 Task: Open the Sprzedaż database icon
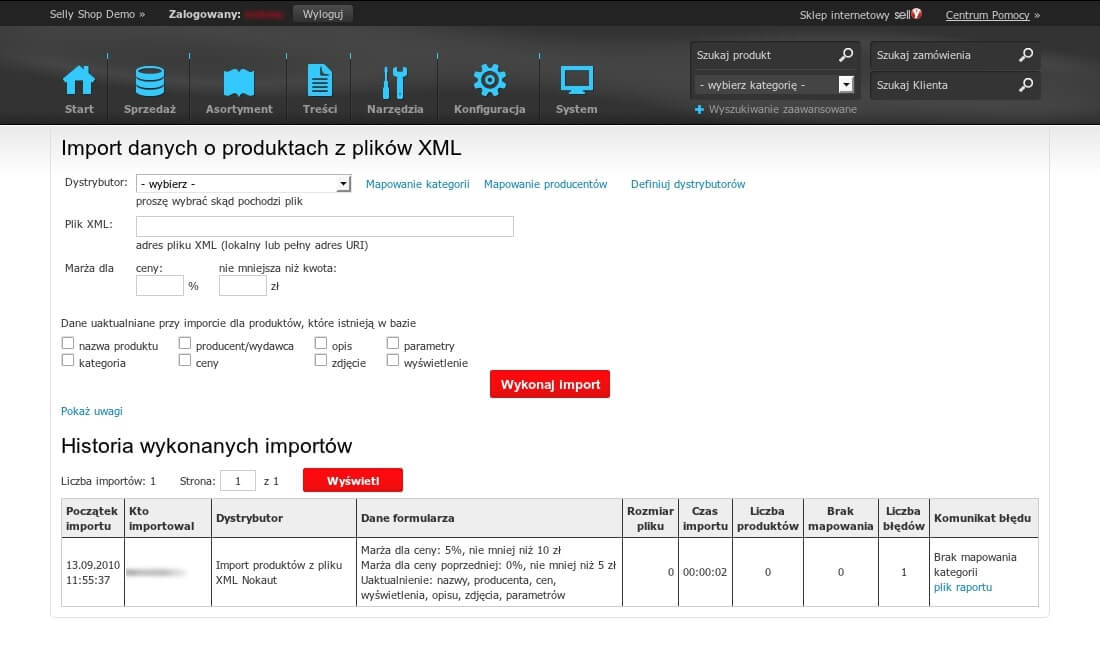pos(150,81)
